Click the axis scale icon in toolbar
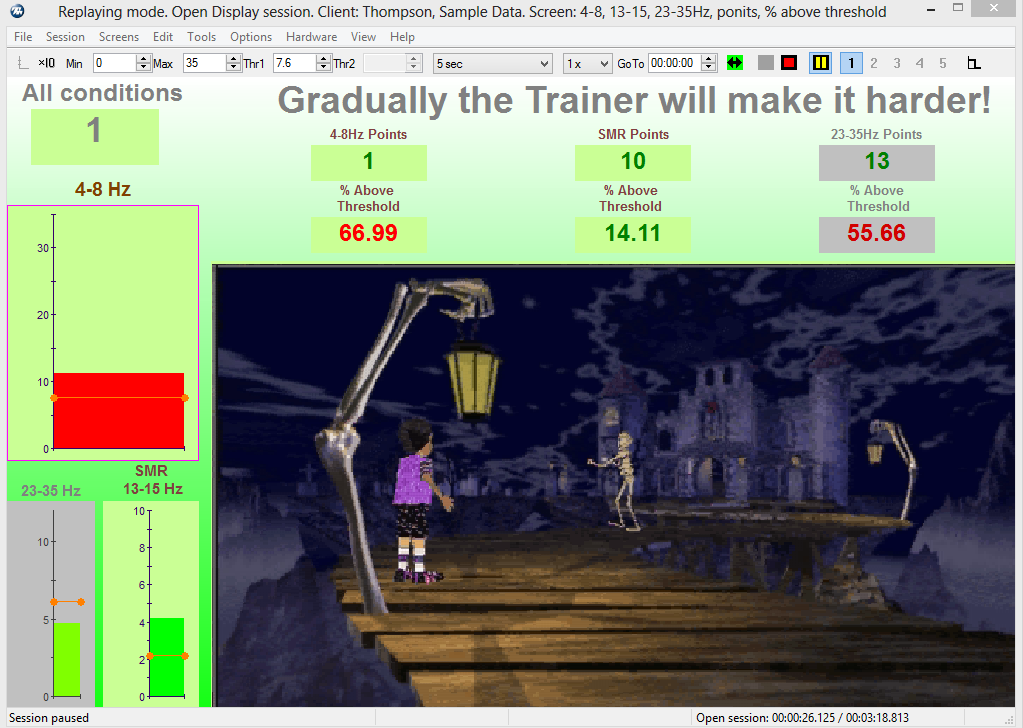The height and width of the screenshot is (728, 1023). 23,63
